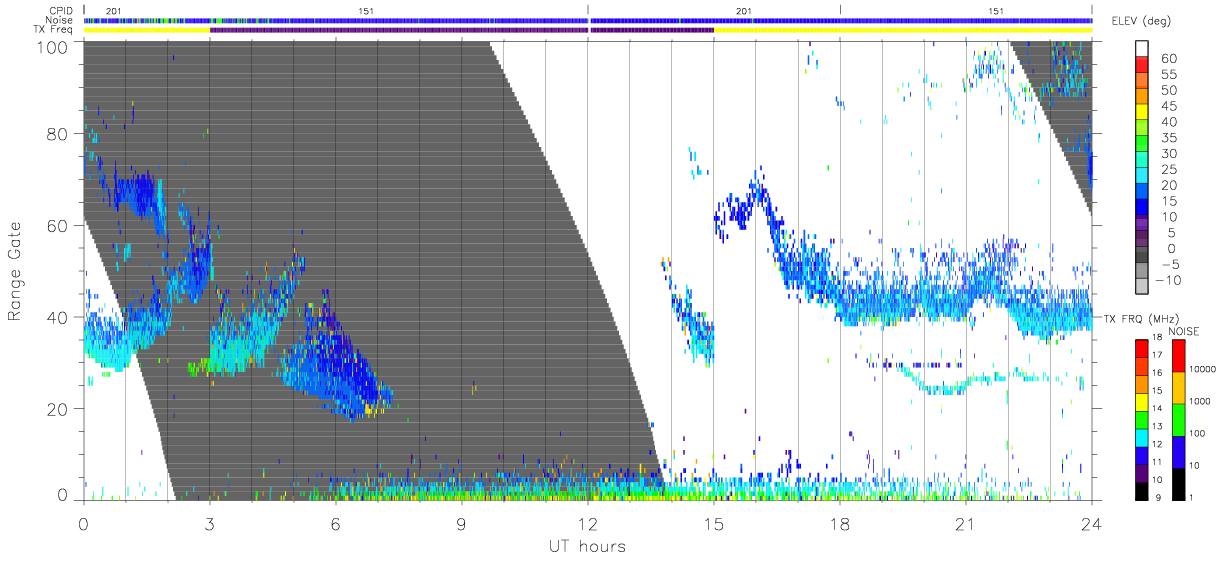Click the TX Freq row label

tap(54, 30)
